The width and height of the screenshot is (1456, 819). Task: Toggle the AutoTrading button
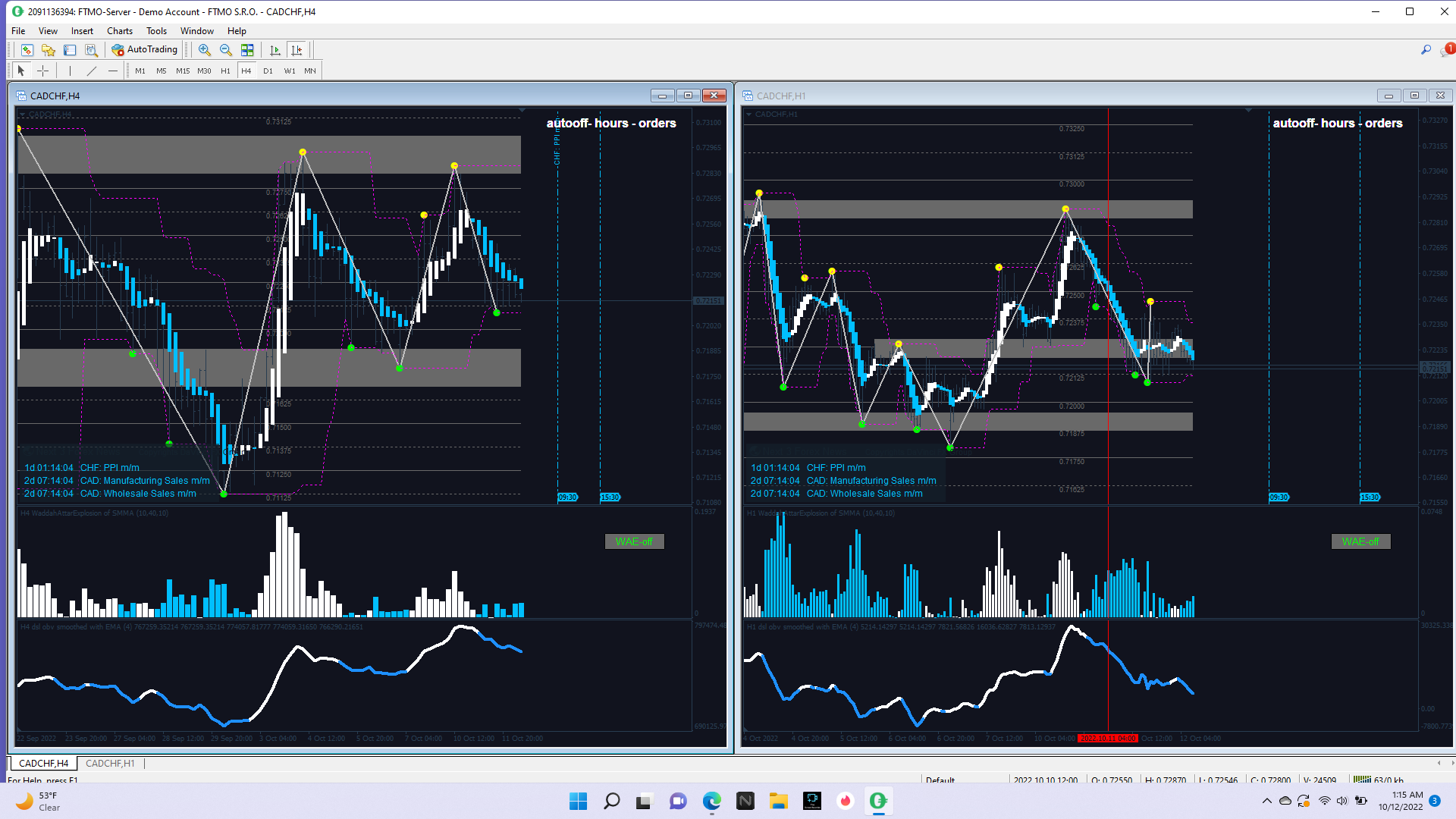(145, 50)
